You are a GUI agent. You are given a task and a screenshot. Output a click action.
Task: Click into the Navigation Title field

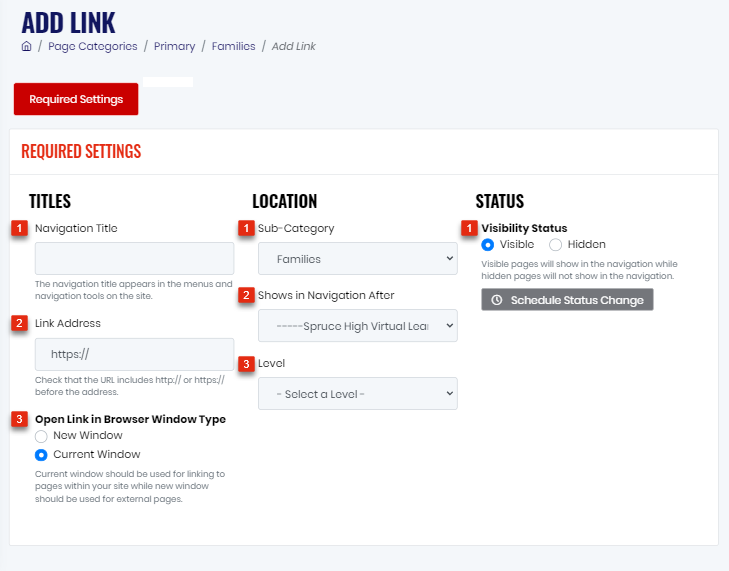[134, 258]
